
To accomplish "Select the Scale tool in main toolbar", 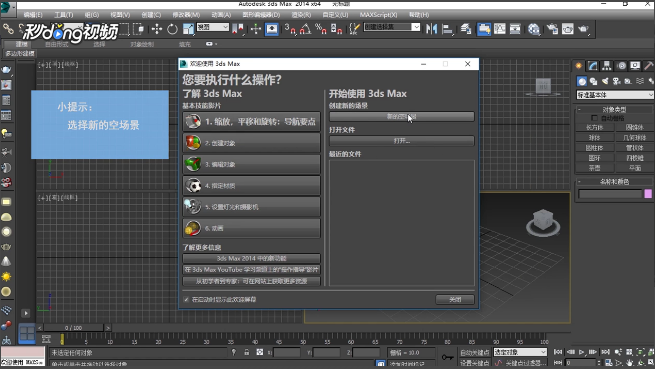I will (188, 29).
